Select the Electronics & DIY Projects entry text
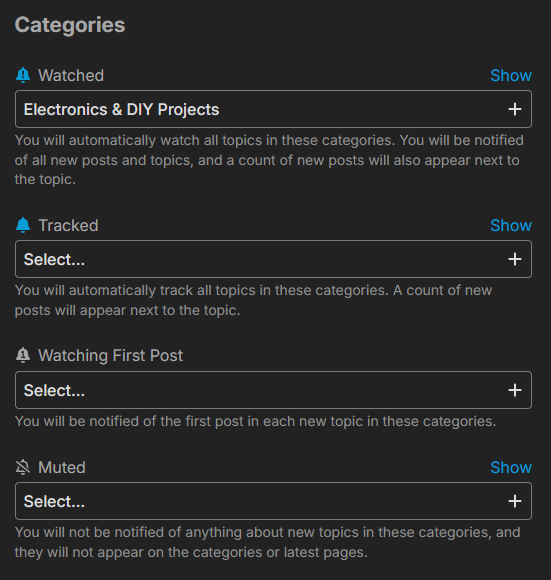 click(x=121, y=109)
